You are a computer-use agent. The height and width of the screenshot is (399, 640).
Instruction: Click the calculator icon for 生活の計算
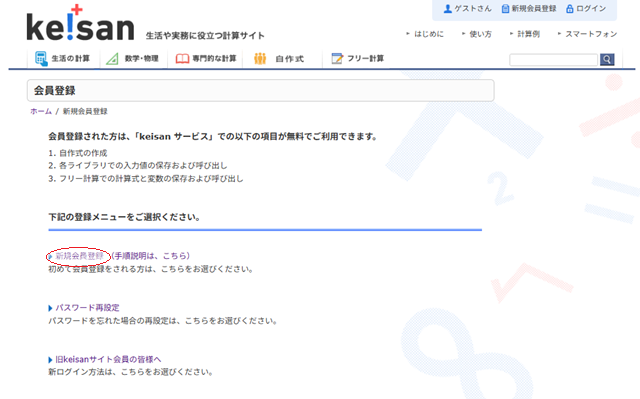tap(41, 58)
